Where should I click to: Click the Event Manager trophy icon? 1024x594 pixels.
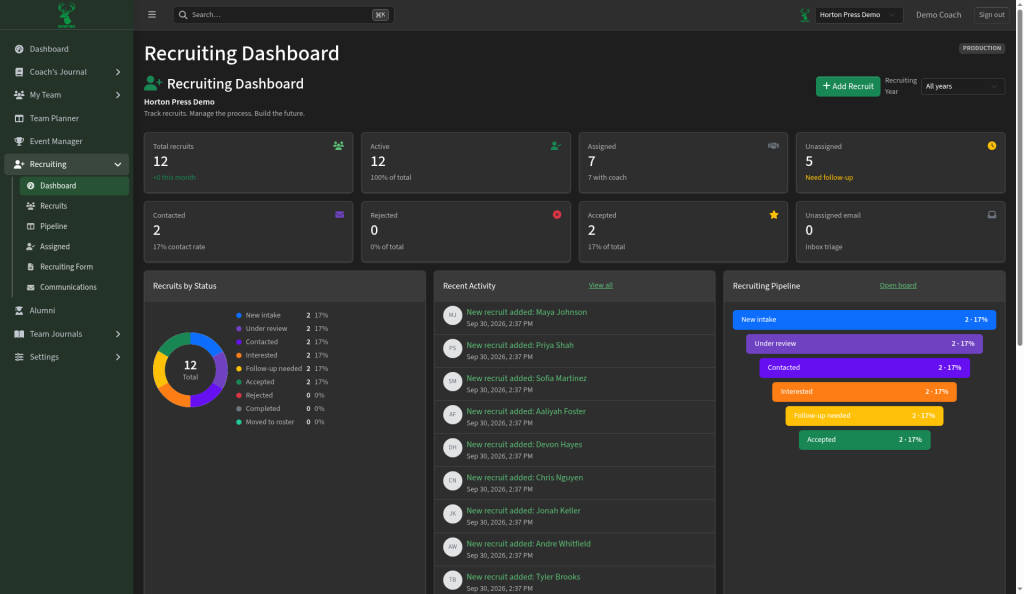pyautogui.click(x=19, y=141)
